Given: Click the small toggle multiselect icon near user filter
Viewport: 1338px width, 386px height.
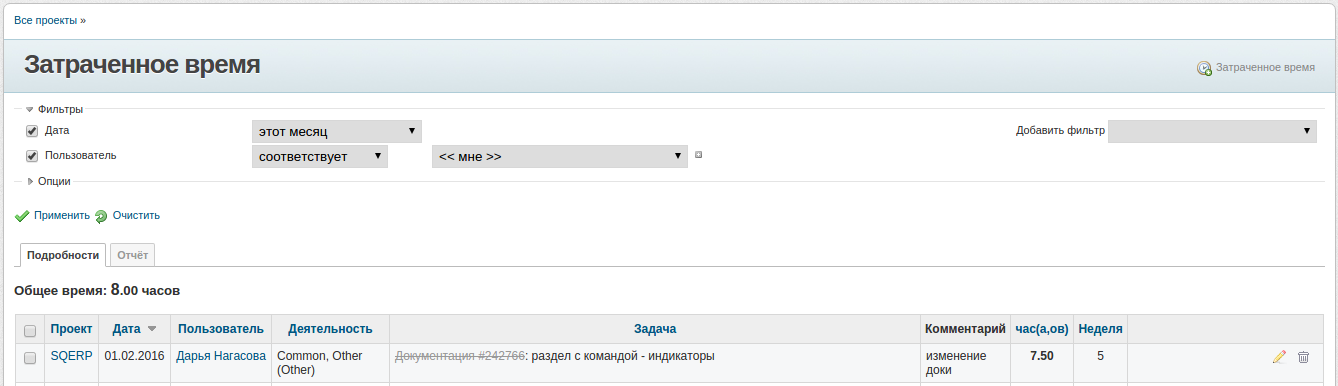Looking at the screenshot, I should [699, 155].
